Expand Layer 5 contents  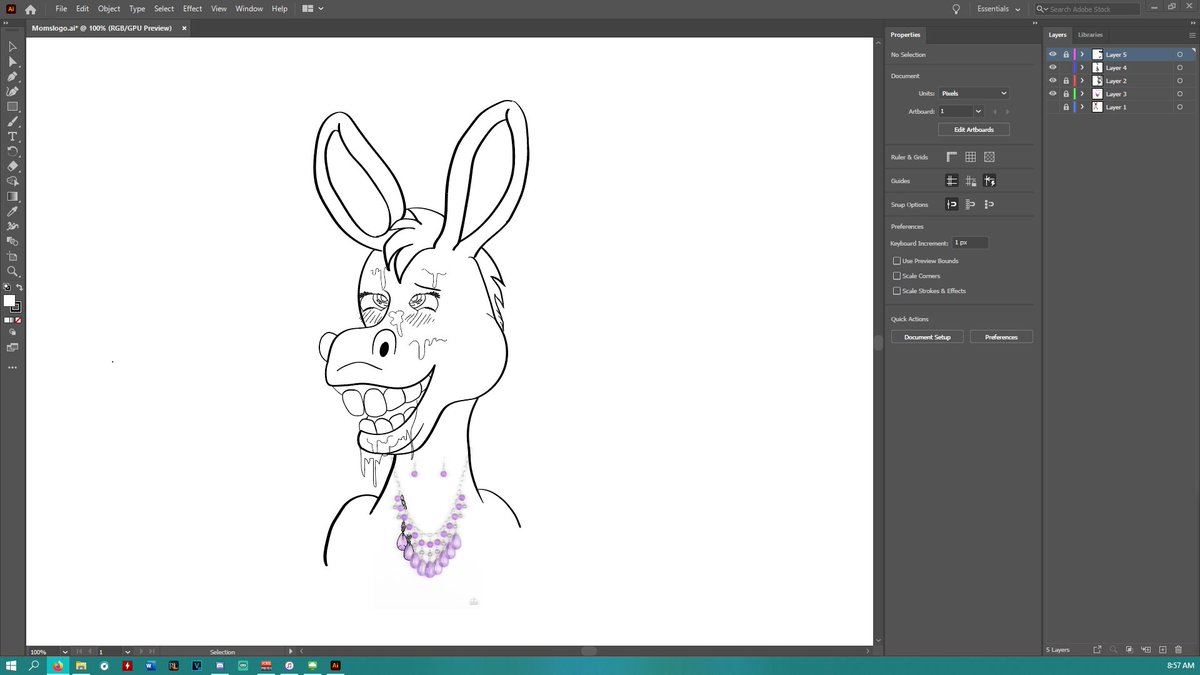coord(1082,55)
